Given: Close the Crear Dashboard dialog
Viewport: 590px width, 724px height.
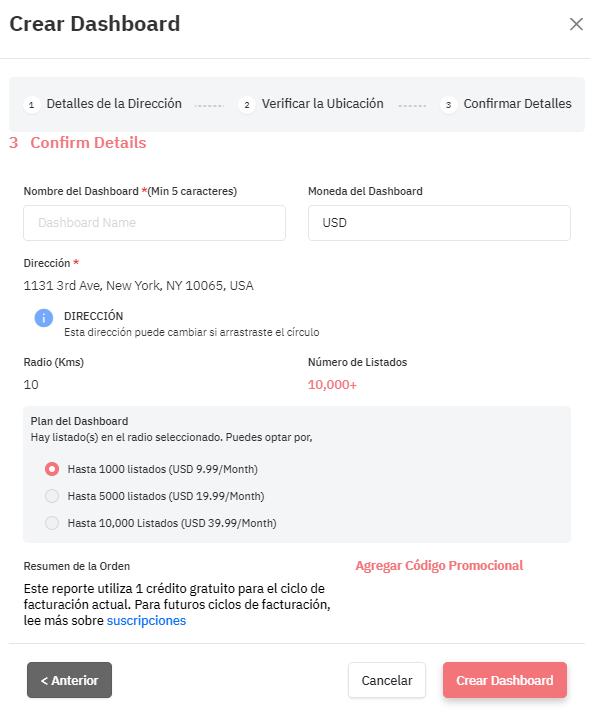Looking at the screenshot, I should coord(576,24).
